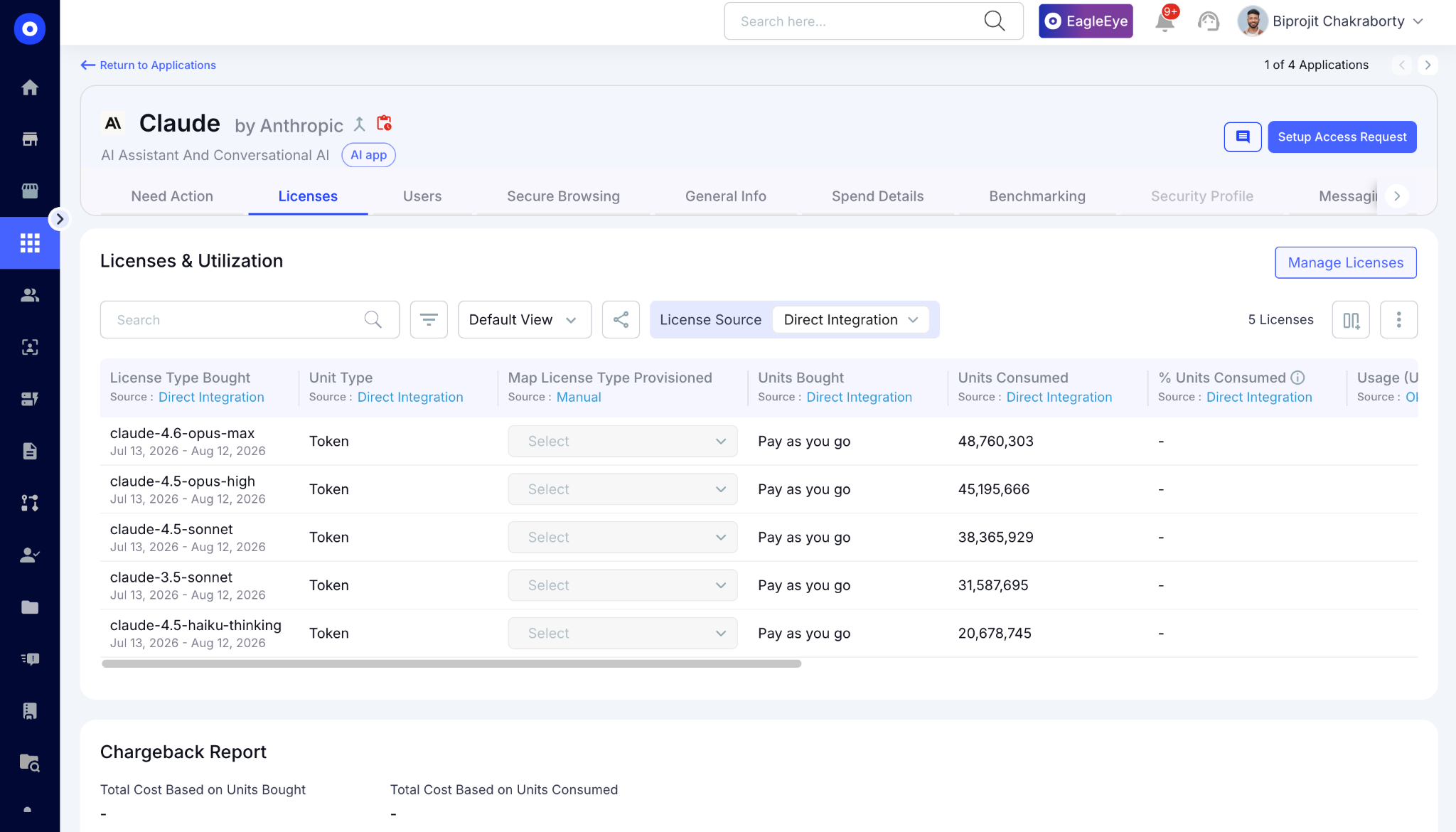Screen dimensions: 1456x832
Task: Open the Benchmarking tab
Action: 1037,196
